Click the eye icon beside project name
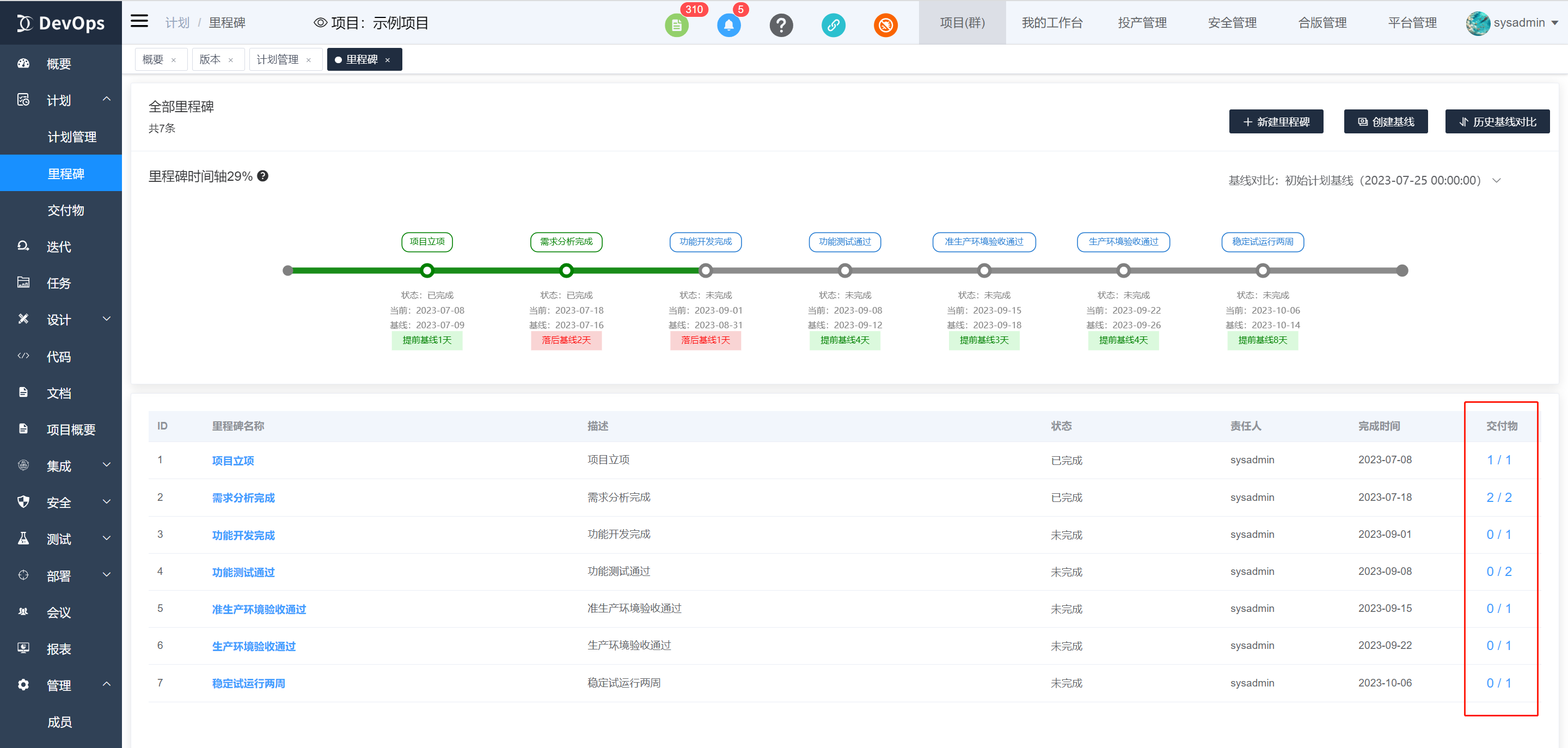The height and width of the screenshot is (748, 1568). [x=320, y=23]
